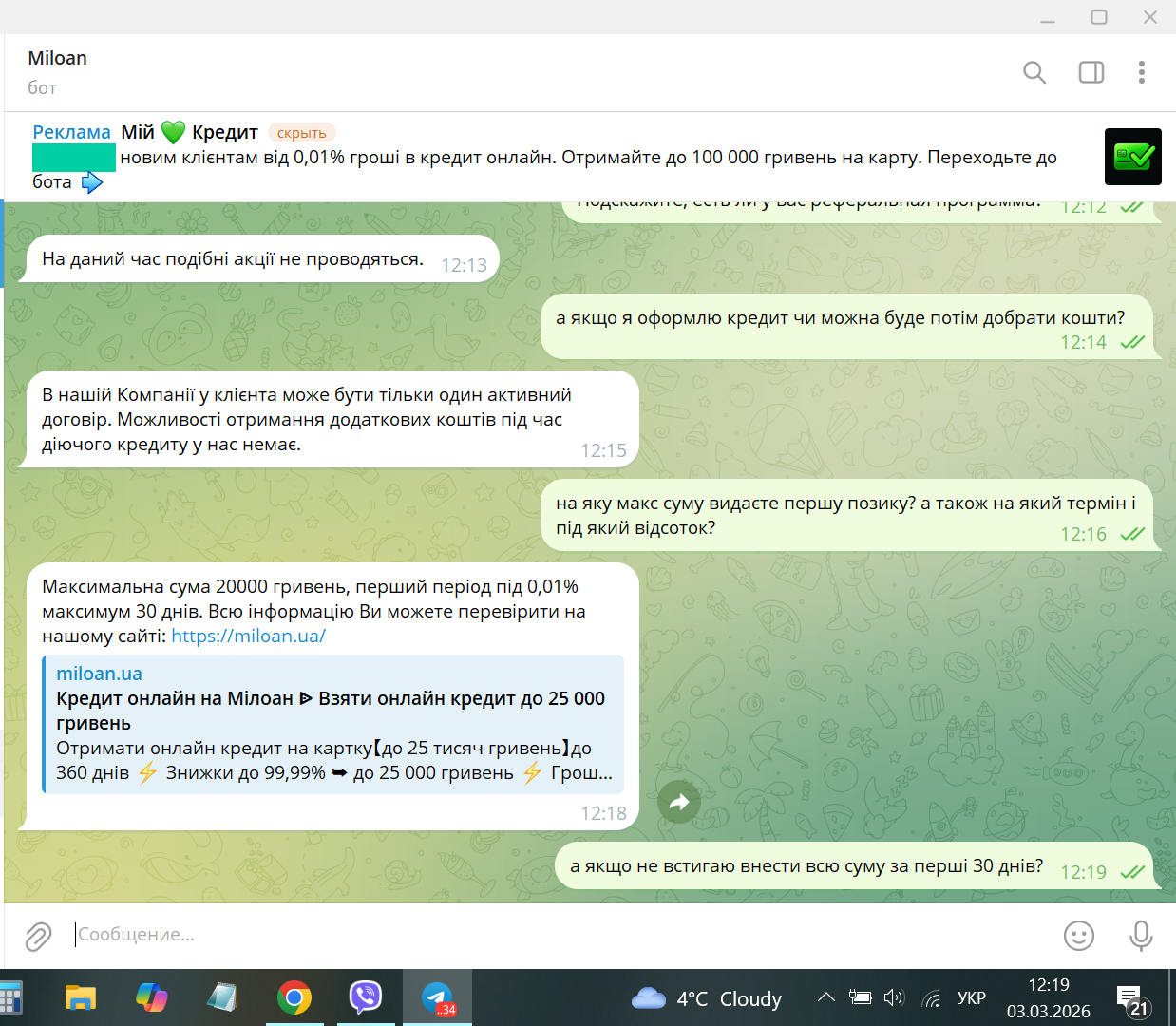Switch to Google Chrome in taskbar
1176x1026 pixels.
click(294, 997)
